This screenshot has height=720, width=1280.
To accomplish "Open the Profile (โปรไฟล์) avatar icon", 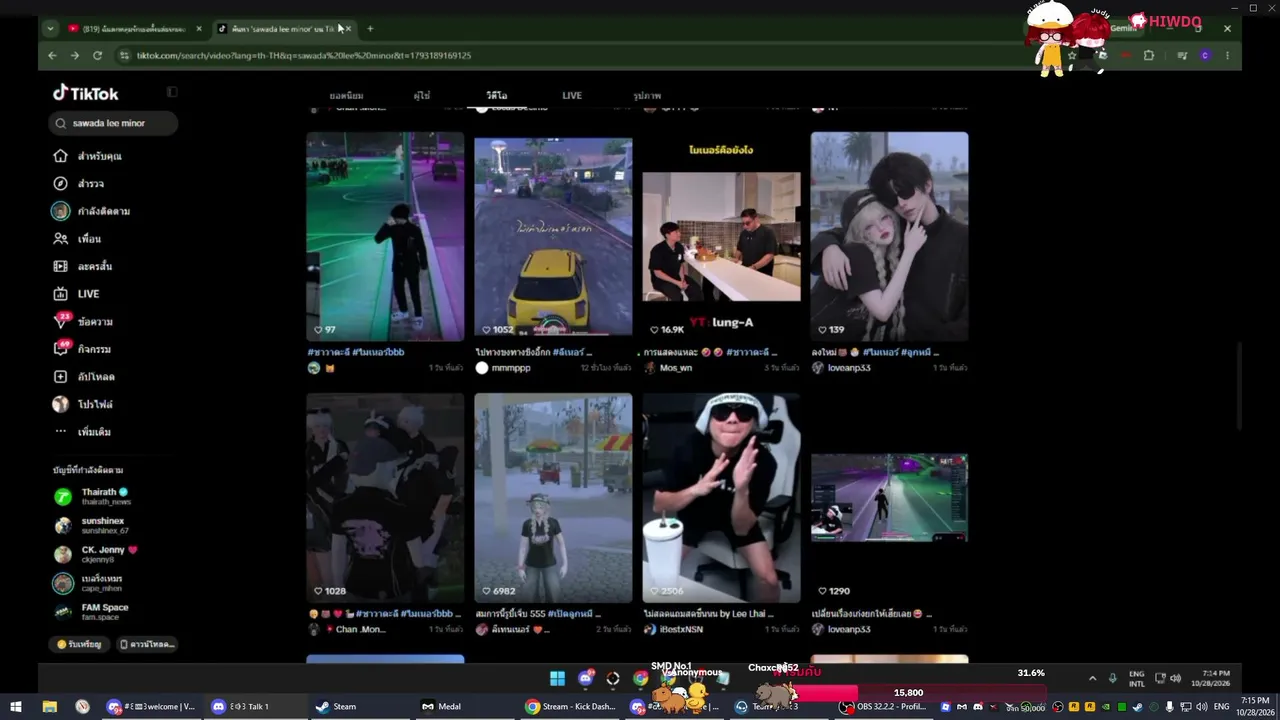I will (60, 404).
